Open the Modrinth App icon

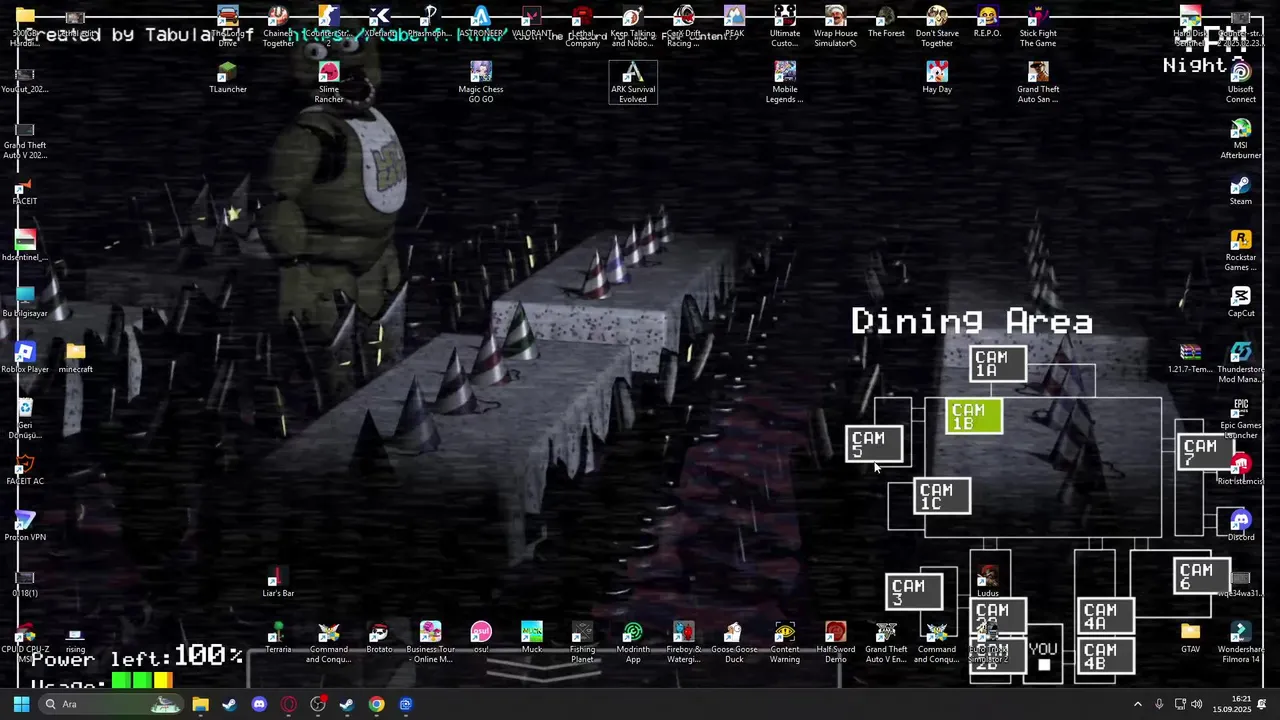(x=633, y=642)
